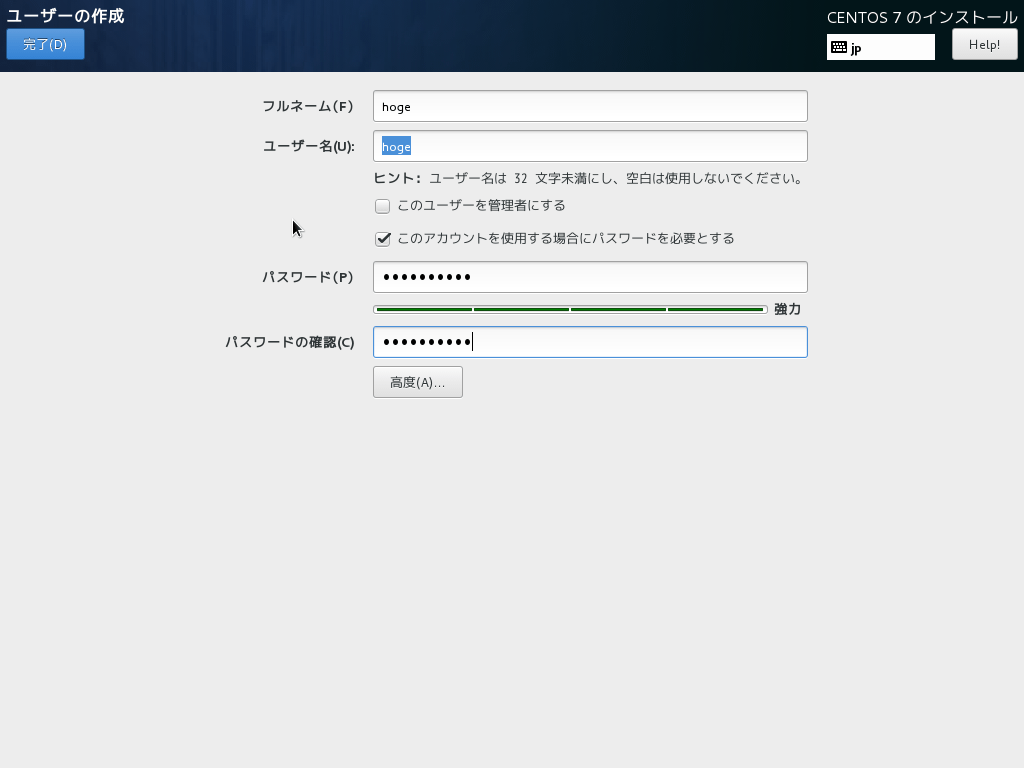Uncheck the account password requirement checkbox
Image resolution: width=1024 pixels, height=768 pixels.
point(383,238)
